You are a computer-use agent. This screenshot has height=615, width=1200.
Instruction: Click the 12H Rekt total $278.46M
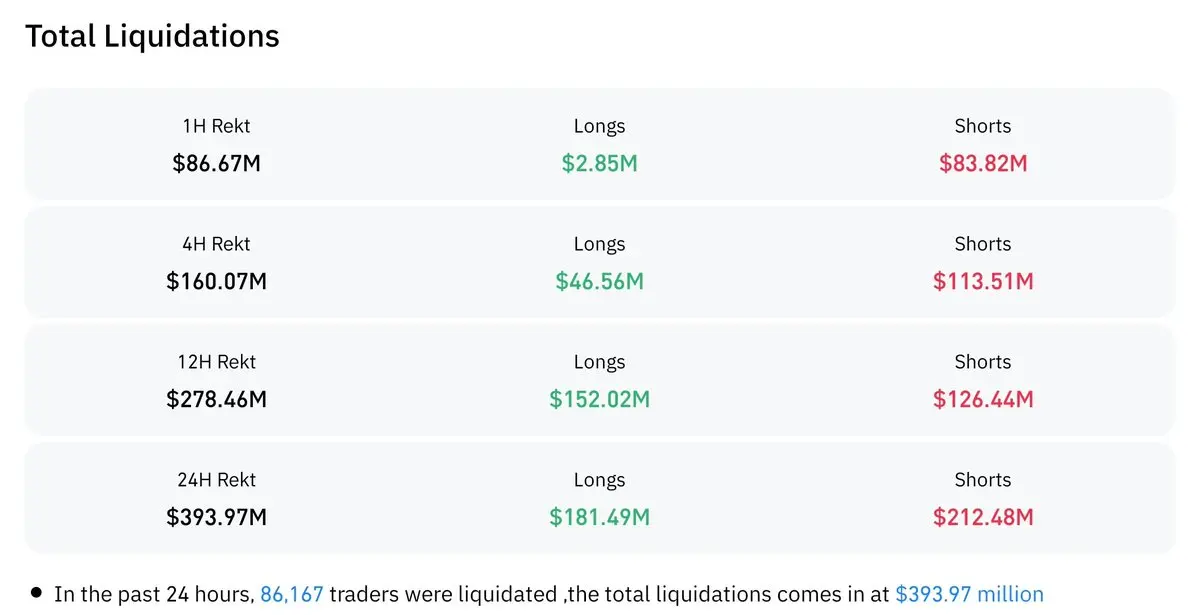pos(217,399)
